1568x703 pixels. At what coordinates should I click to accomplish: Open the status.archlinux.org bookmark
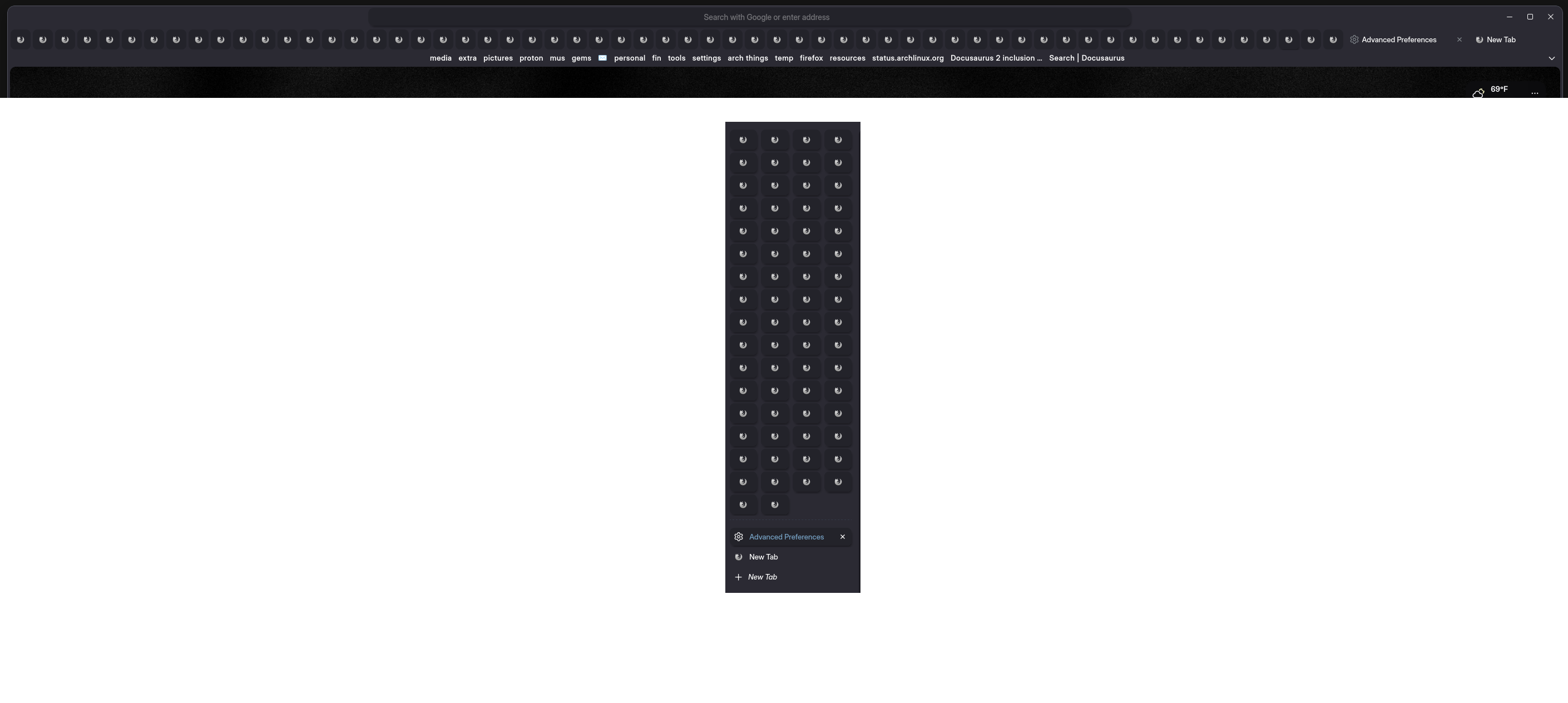[908, 58]
